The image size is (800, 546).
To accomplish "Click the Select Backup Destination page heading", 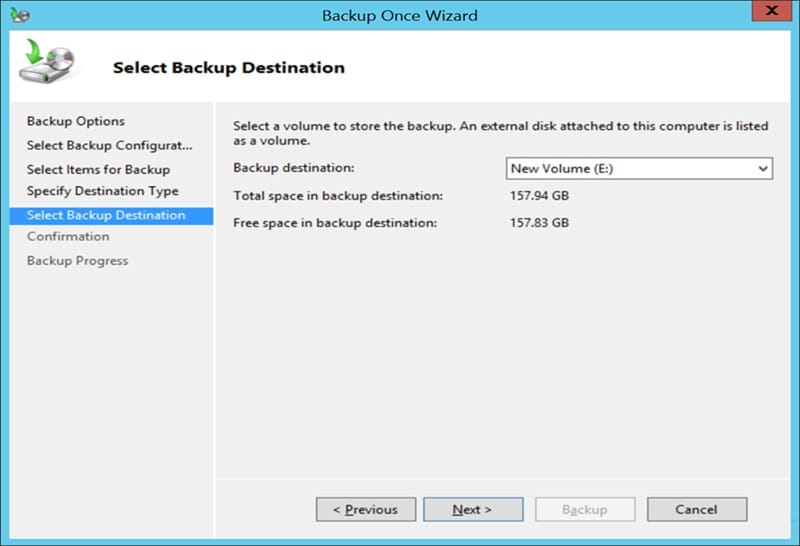I will (229, 67).
